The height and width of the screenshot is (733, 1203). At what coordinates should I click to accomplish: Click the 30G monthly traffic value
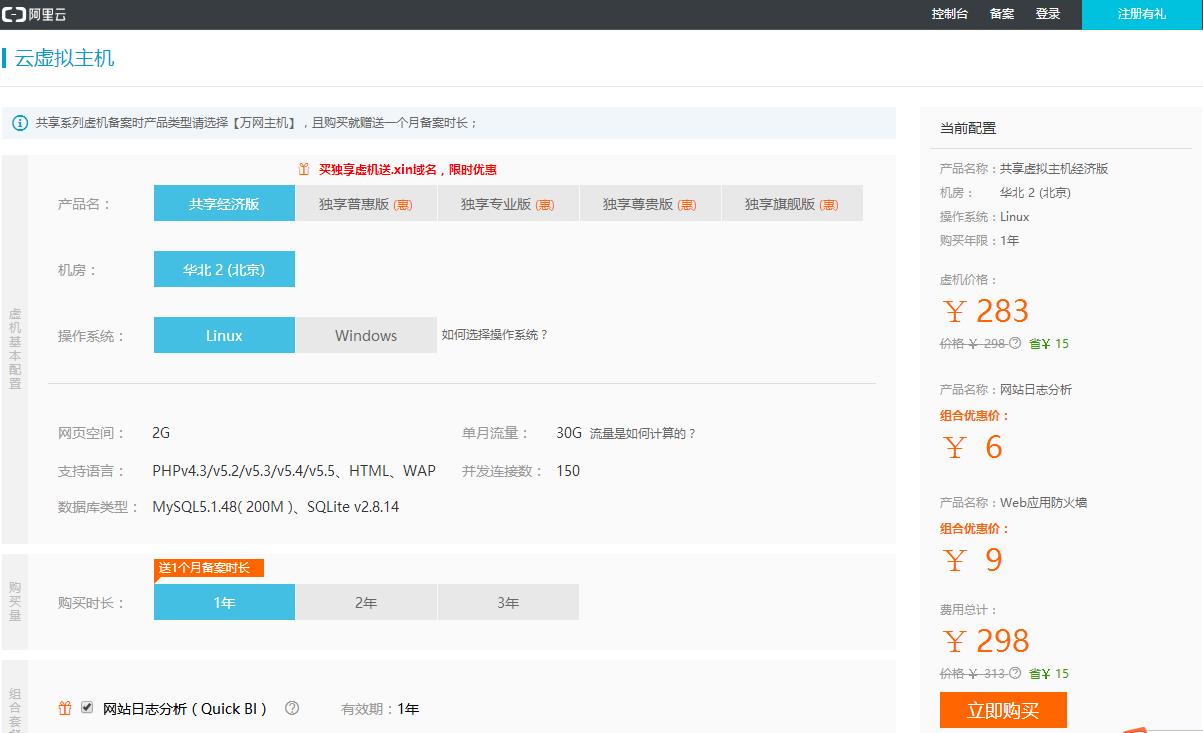pos(569,433)
